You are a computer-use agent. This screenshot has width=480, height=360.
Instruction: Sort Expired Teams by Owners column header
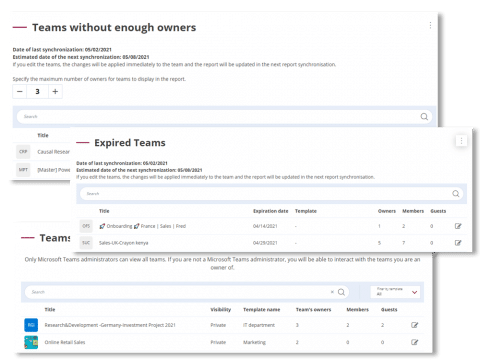tap(387, 211)
